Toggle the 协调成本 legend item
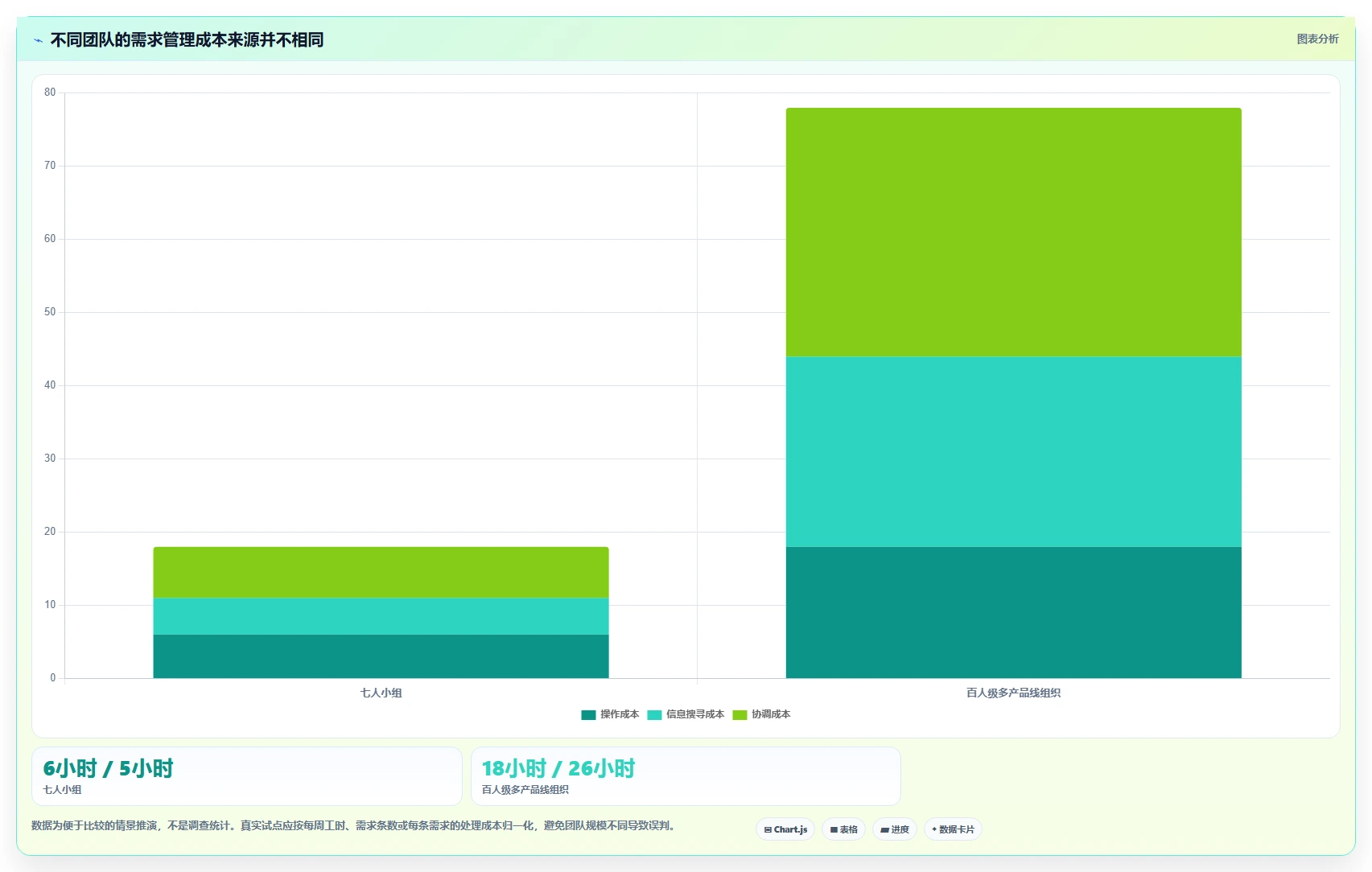 (761, 714)
